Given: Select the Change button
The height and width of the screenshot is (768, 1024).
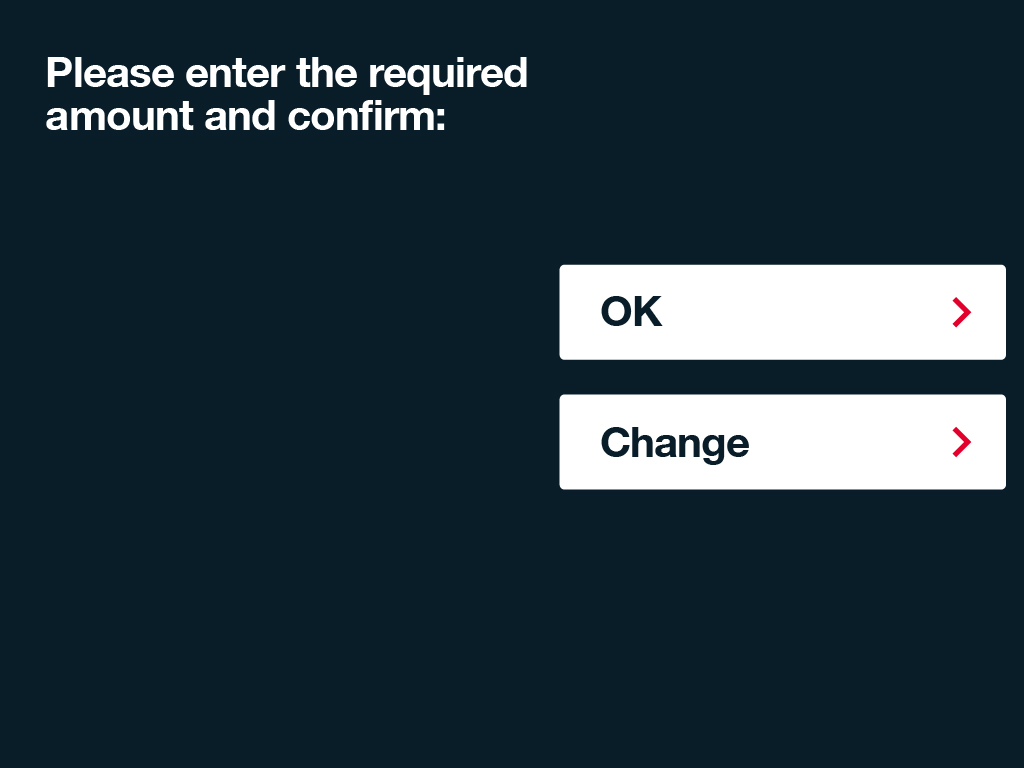Looking at the screenshot, I should coord(782,442).
